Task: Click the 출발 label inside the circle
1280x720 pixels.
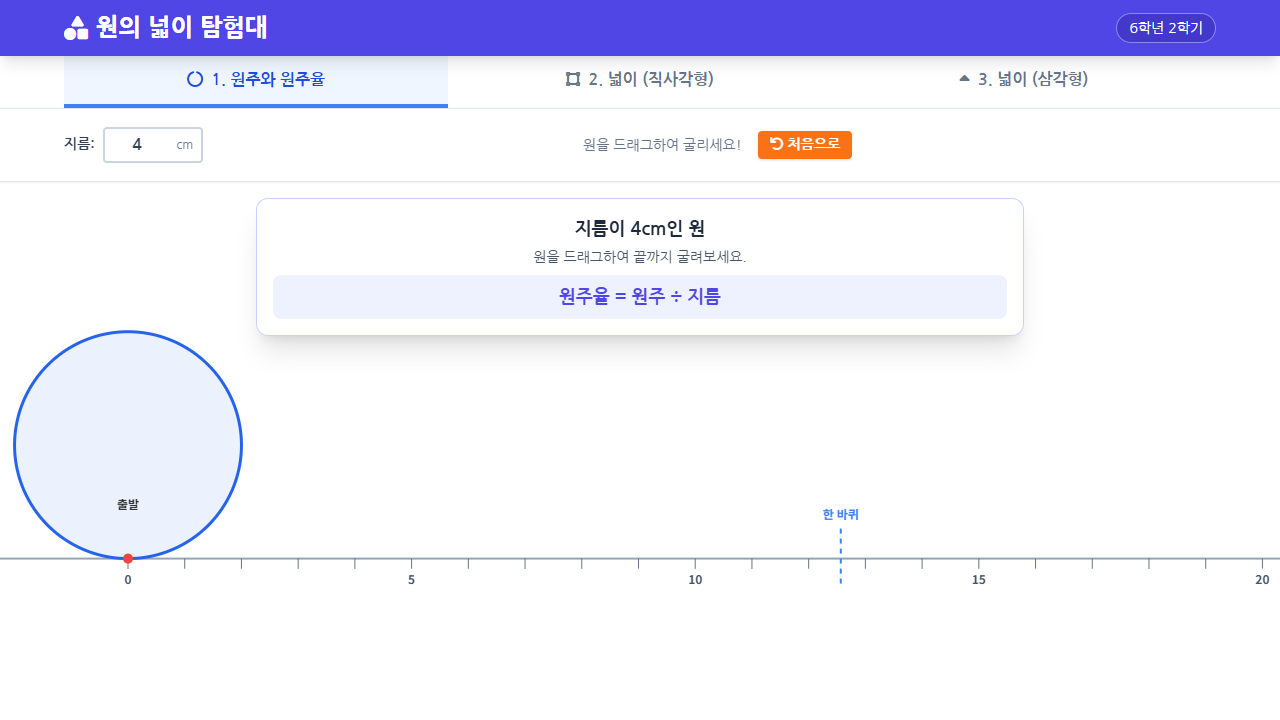Action: 128,505
